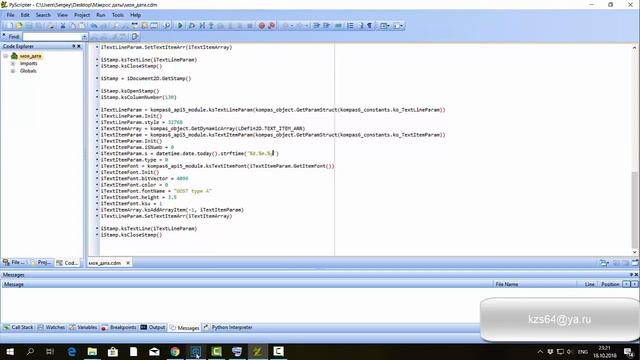The width and height of the screenshot is (640, 360).
Task: Click the Clear All Breakpoints icon
Action: (x=271, y=26)
